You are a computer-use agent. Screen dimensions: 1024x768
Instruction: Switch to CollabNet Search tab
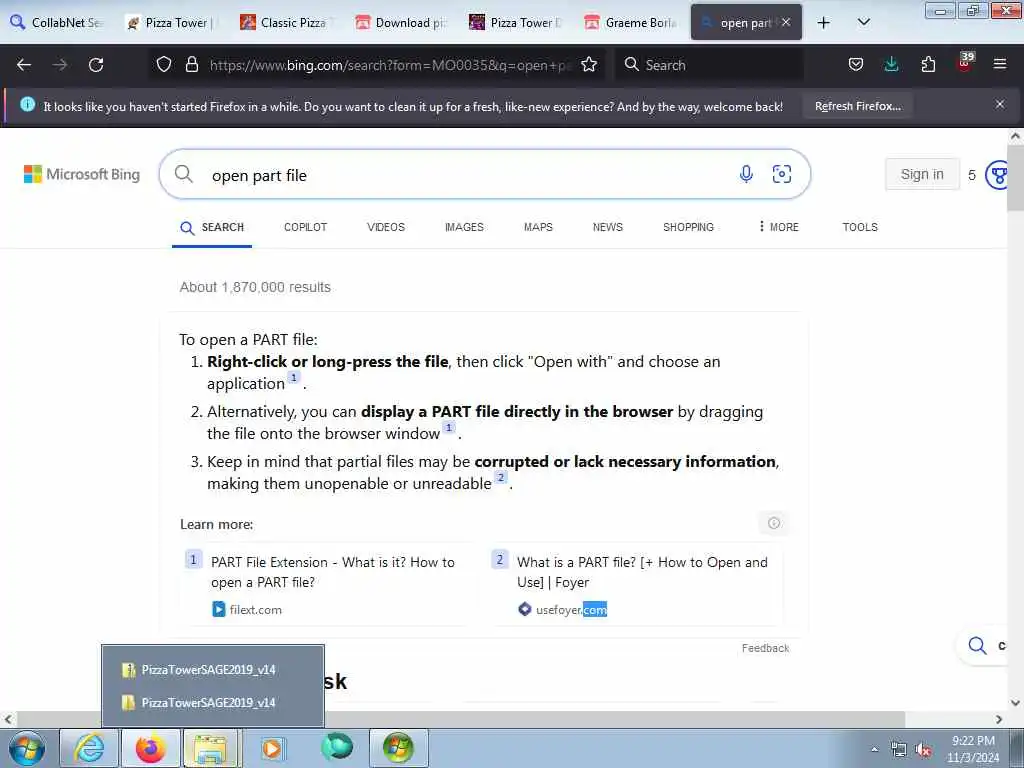click(x=58, y=23)
